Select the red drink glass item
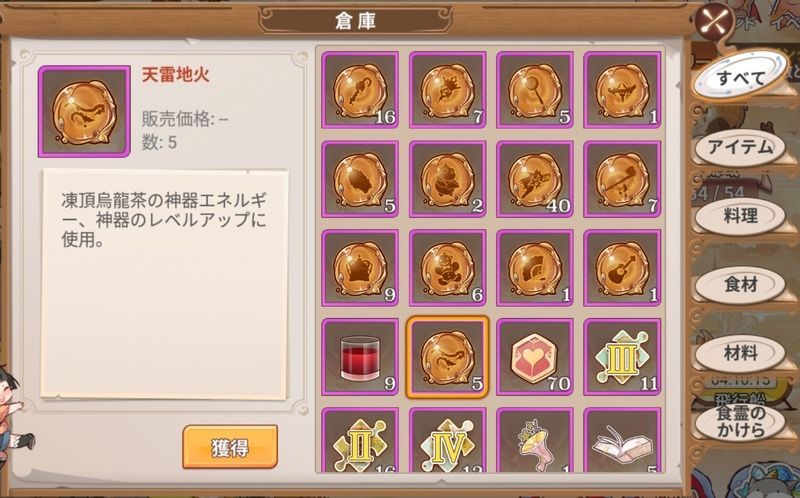 point(360,357)
